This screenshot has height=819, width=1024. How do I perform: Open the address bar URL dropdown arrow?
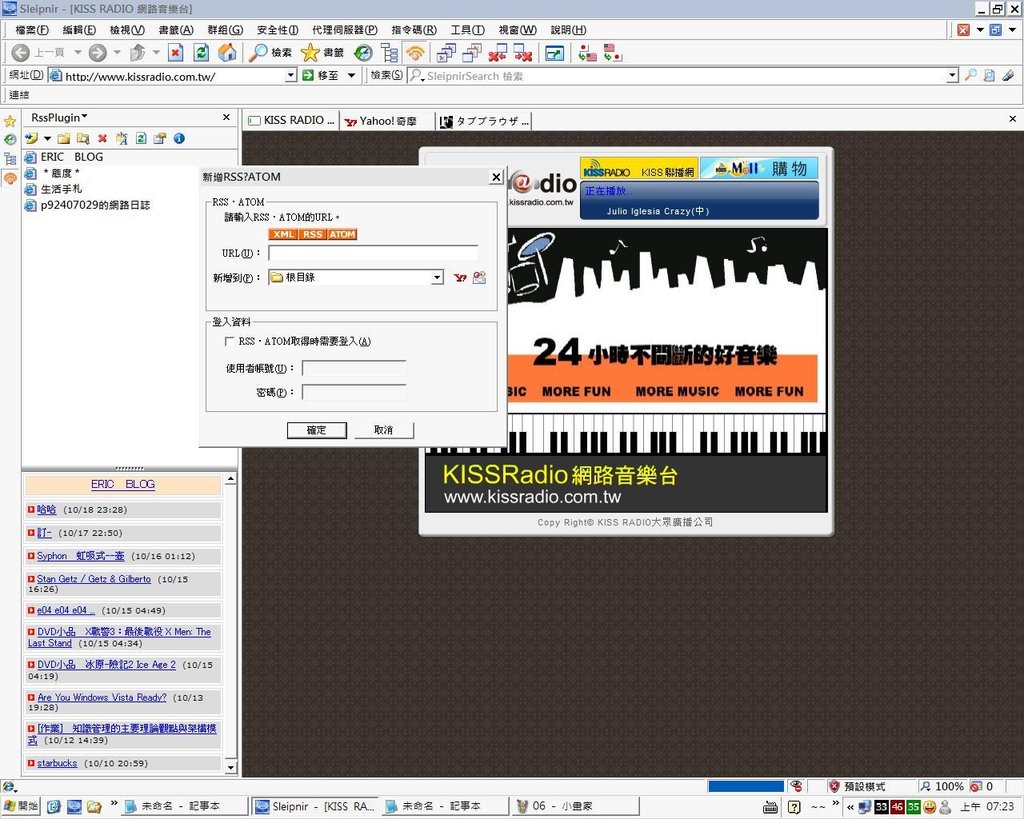tap(291, 76)
